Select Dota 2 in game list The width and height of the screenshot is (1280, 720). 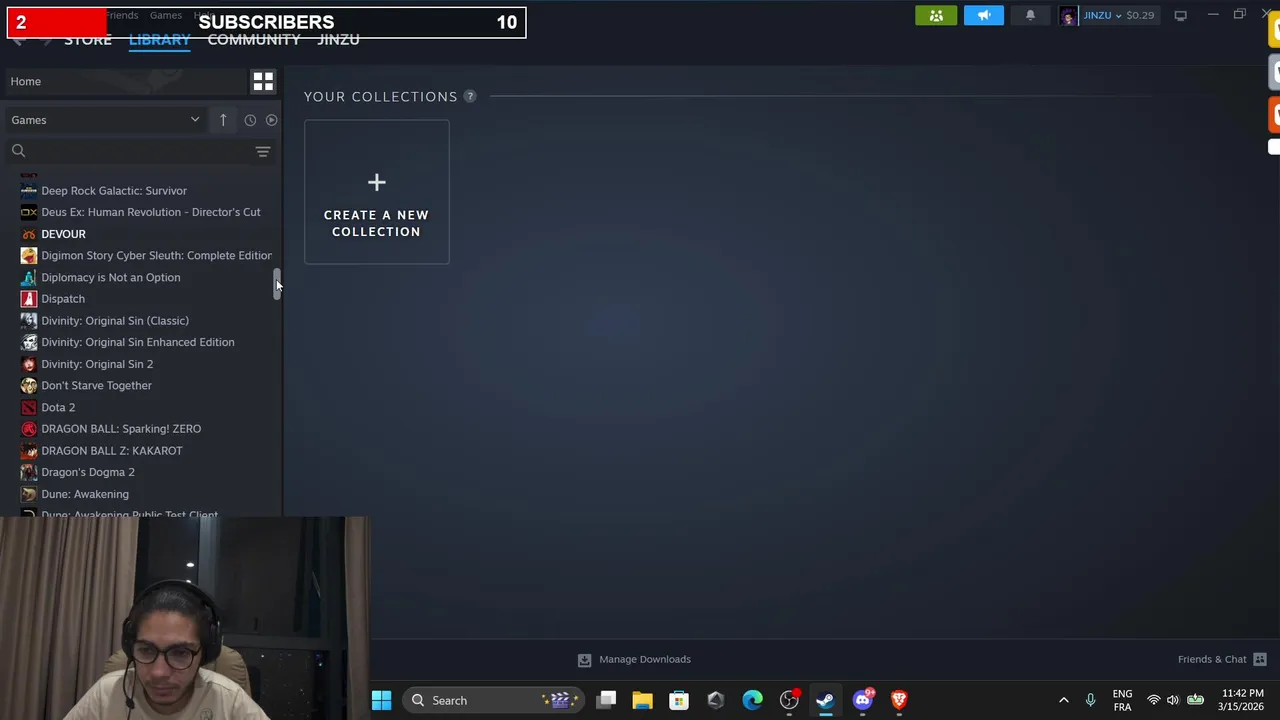(58, 407)
